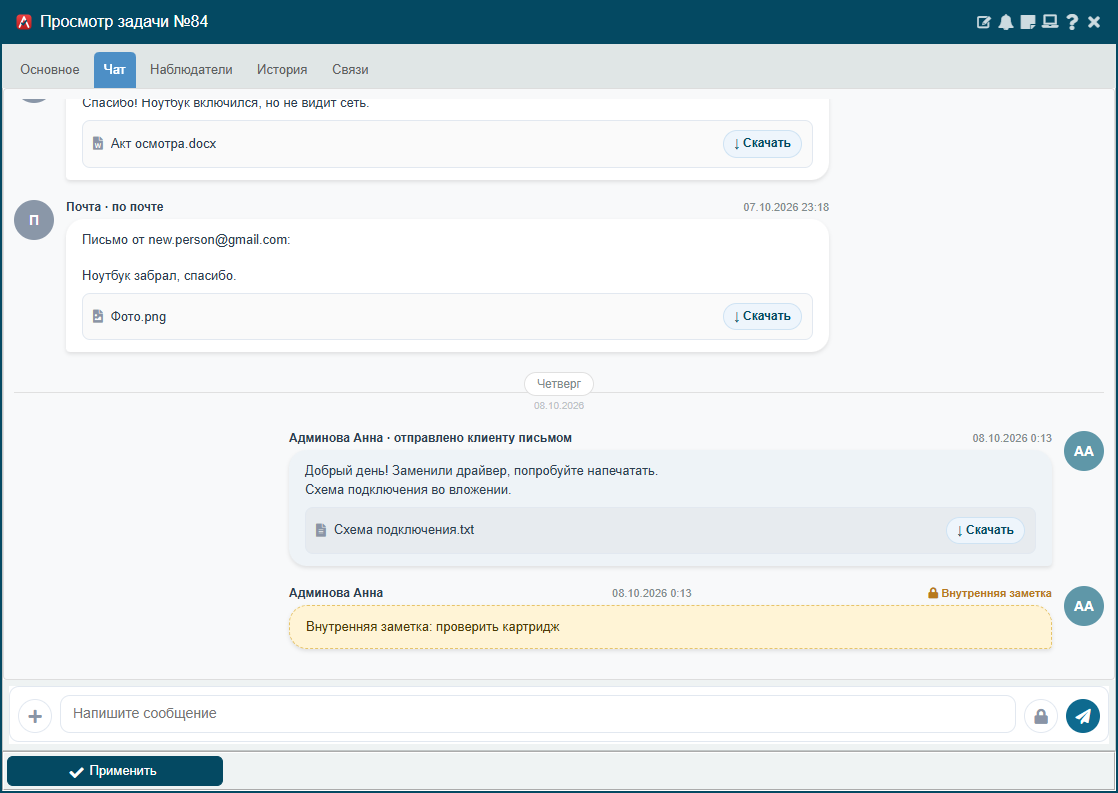Open help via the question mark icon
The height and width of the screenshot is (793, 1118).
[x=1072, y=22]
